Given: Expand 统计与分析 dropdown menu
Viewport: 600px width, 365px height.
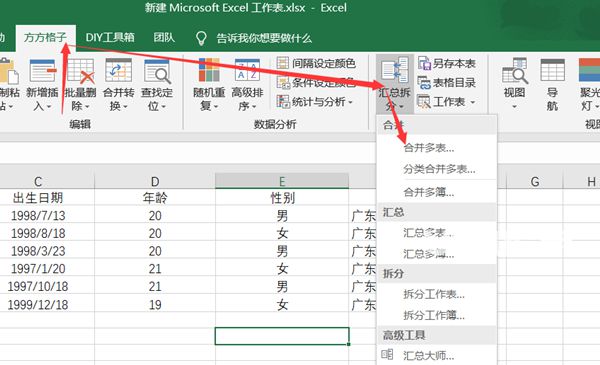Looking at the screenshot, I should tap(315, 102).
